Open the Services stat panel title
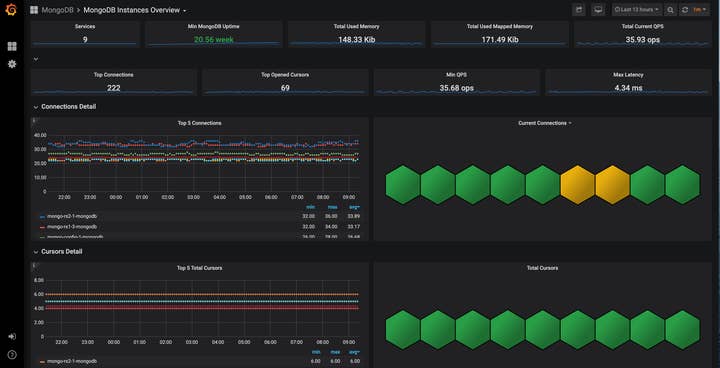The width and height of the screenshot is (720, 368). (x=85, y=27)
